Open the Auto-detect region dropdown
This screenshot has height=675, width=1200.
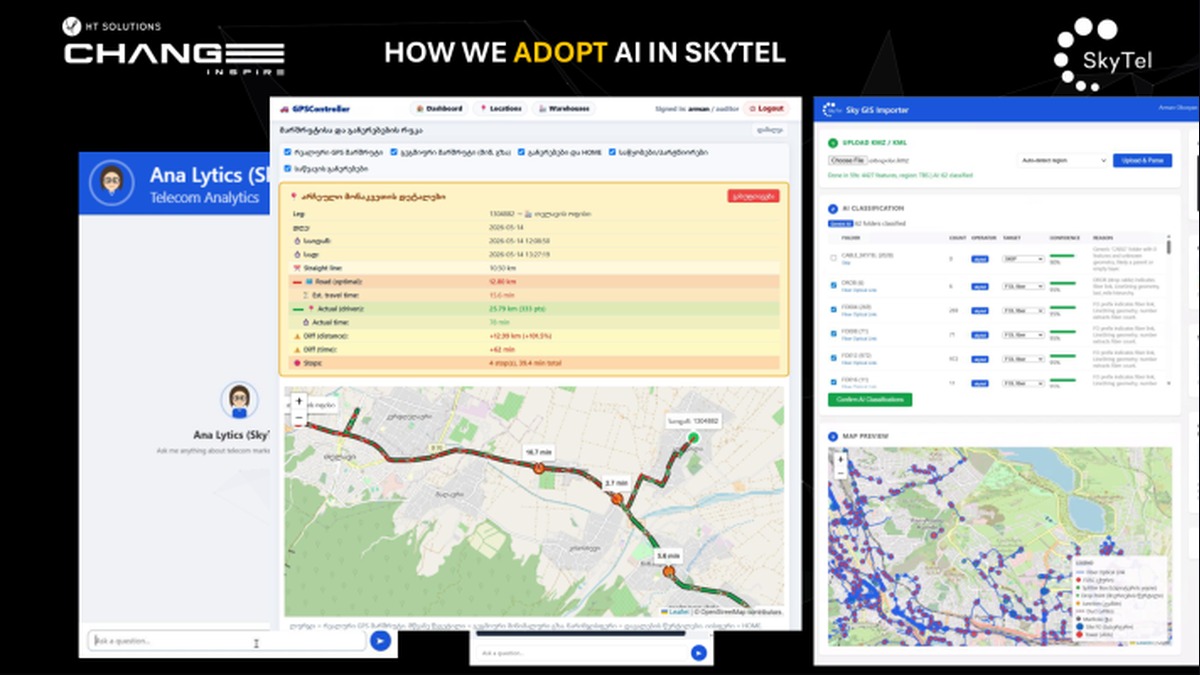point(1062,160)
